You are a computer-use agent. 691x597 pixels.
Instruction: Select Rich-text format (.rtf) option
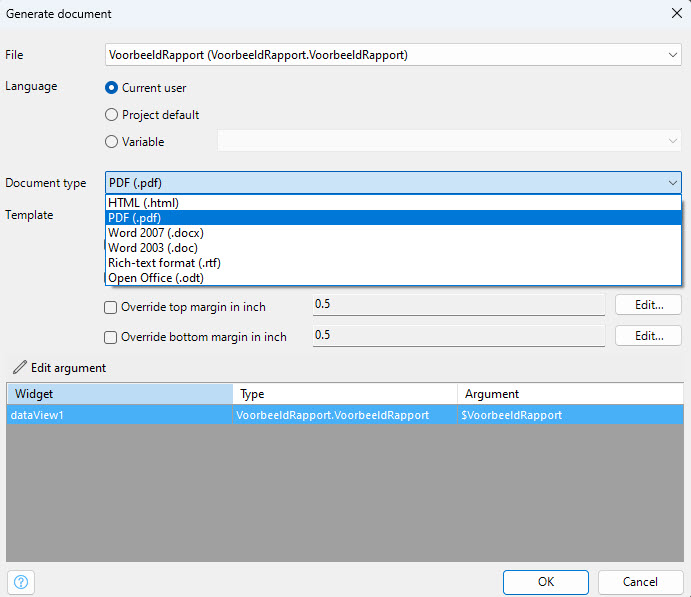[x=164, y=263]
